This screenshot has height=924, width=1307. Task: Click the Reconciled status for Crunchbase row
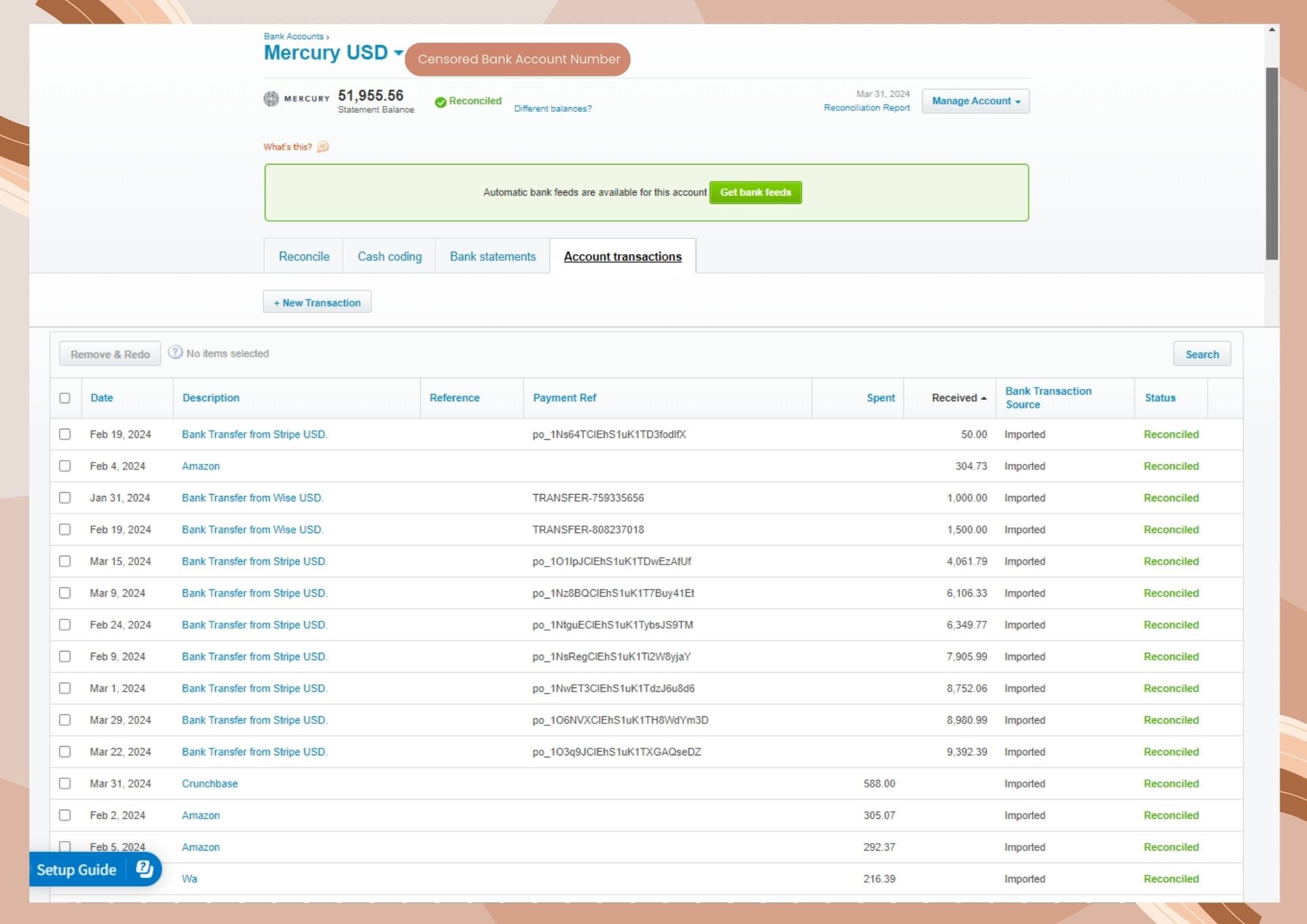coord(1171,784)
